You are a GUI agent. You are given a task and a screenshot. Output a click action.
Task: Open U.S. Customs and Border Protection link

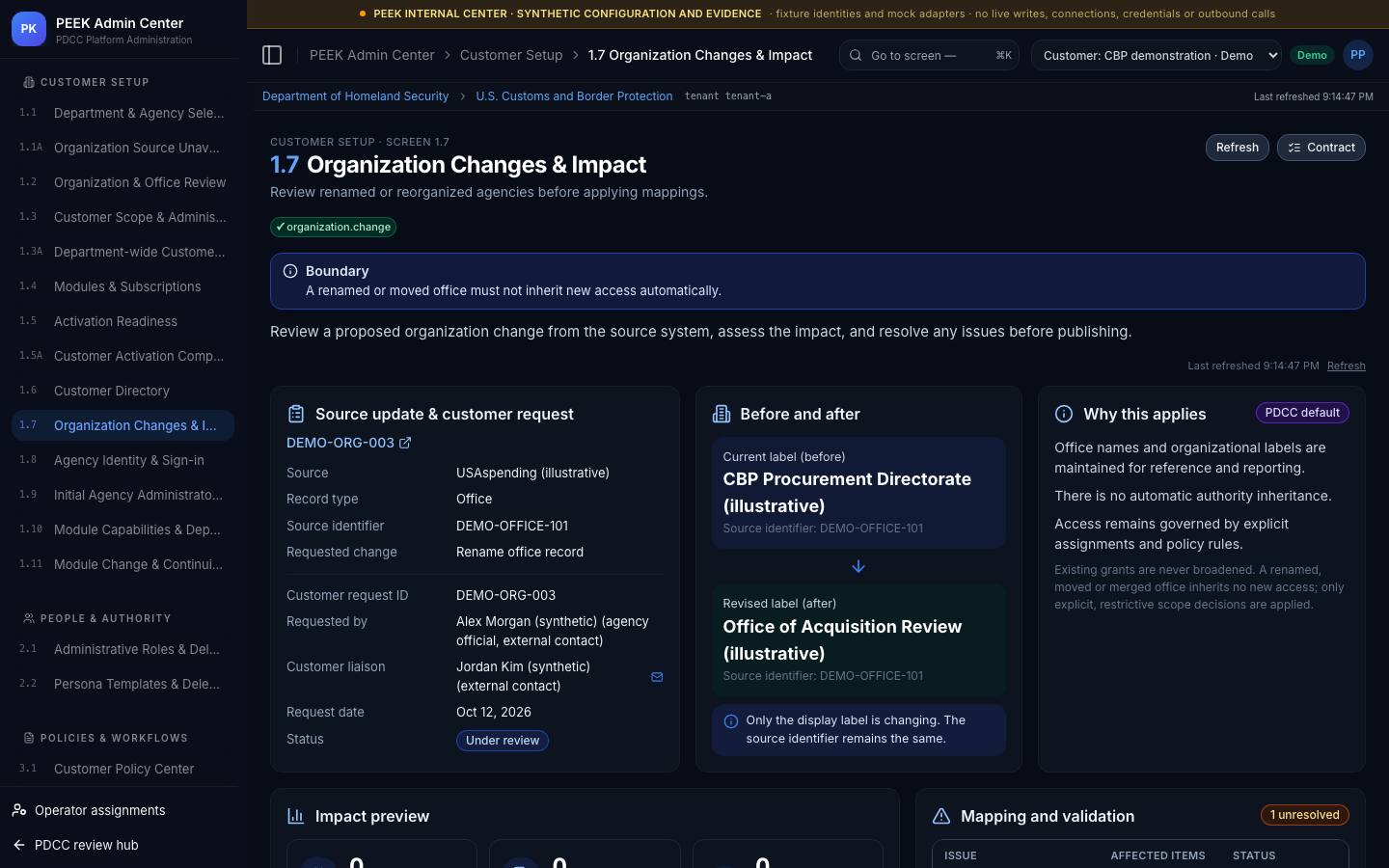click(574, 96)
